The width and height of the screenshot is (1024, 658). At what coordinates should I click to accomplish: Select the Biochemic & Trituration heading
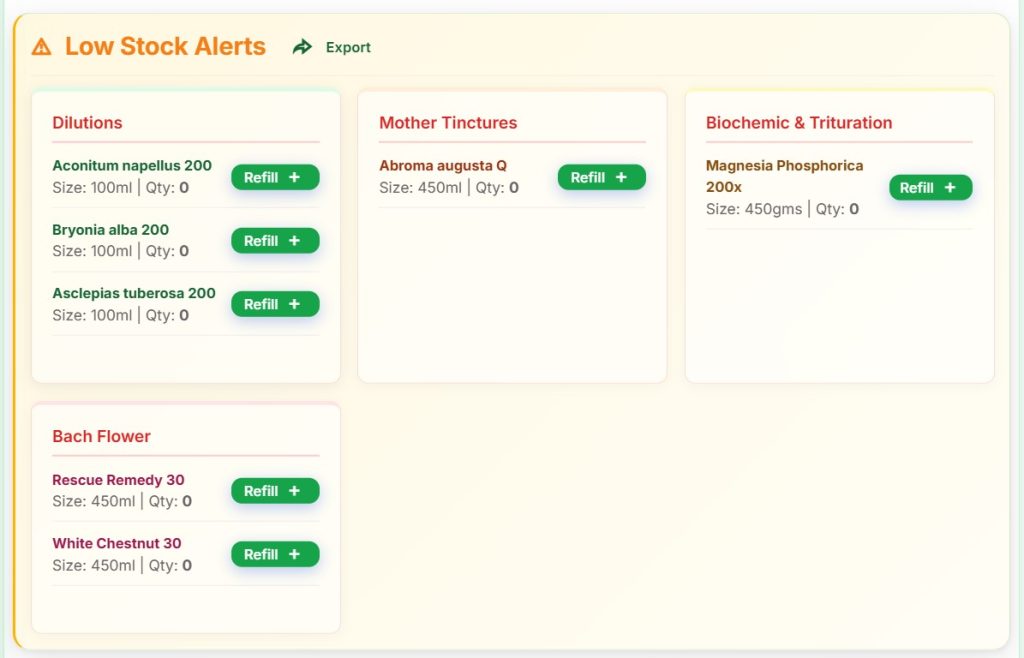(799, 123)
